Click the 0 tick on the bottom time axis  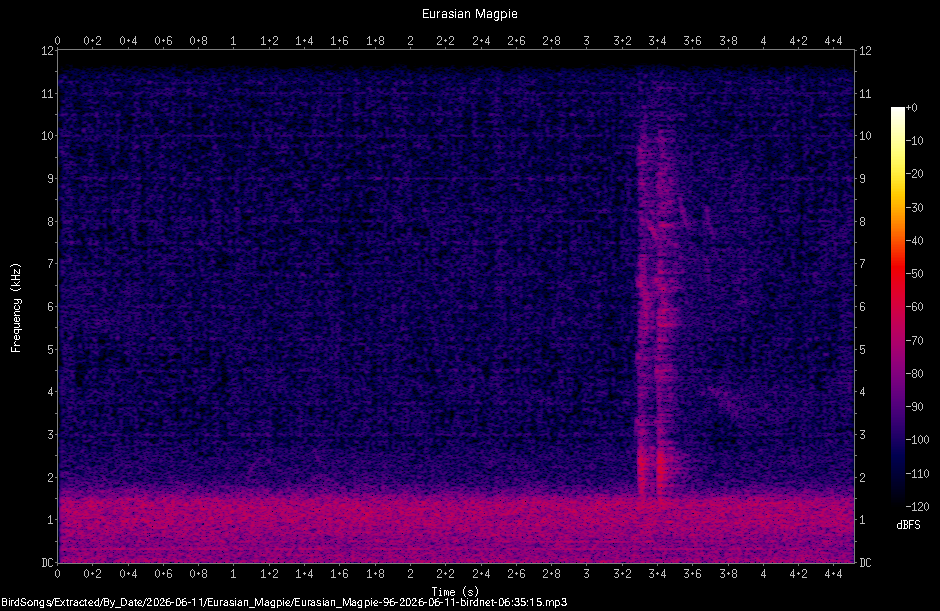pyautogui.click(x=58, y=574)
